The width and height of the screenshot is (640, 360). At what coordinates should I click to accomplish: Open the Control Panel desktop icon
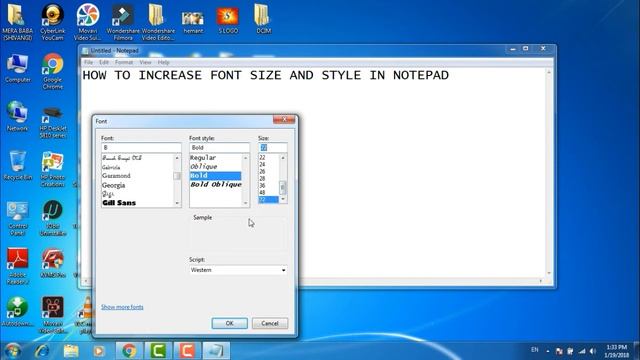pos(18,218)
